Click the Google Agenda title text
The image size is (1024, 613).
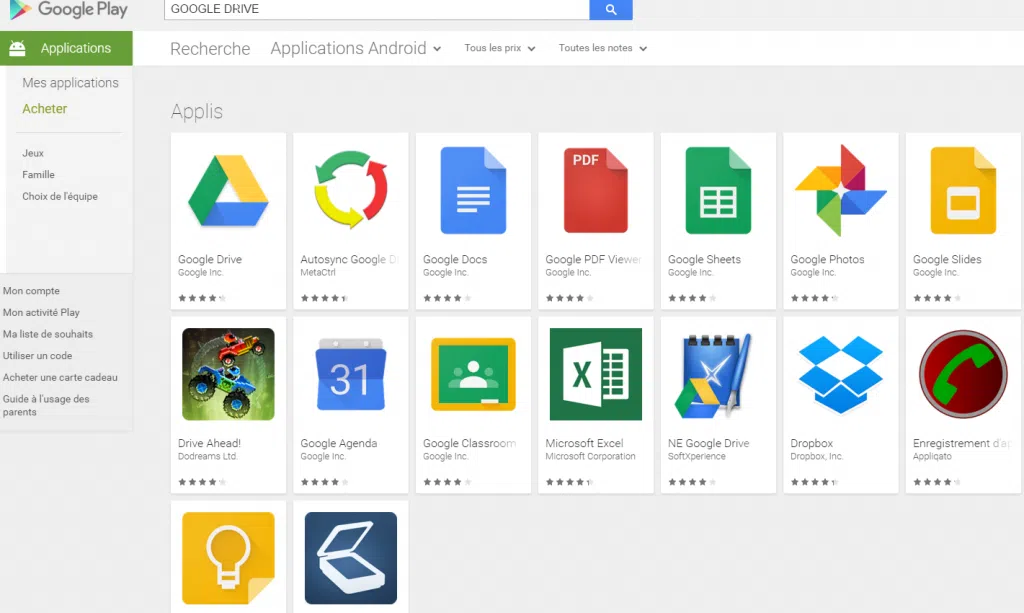click(x=339, y=443)
